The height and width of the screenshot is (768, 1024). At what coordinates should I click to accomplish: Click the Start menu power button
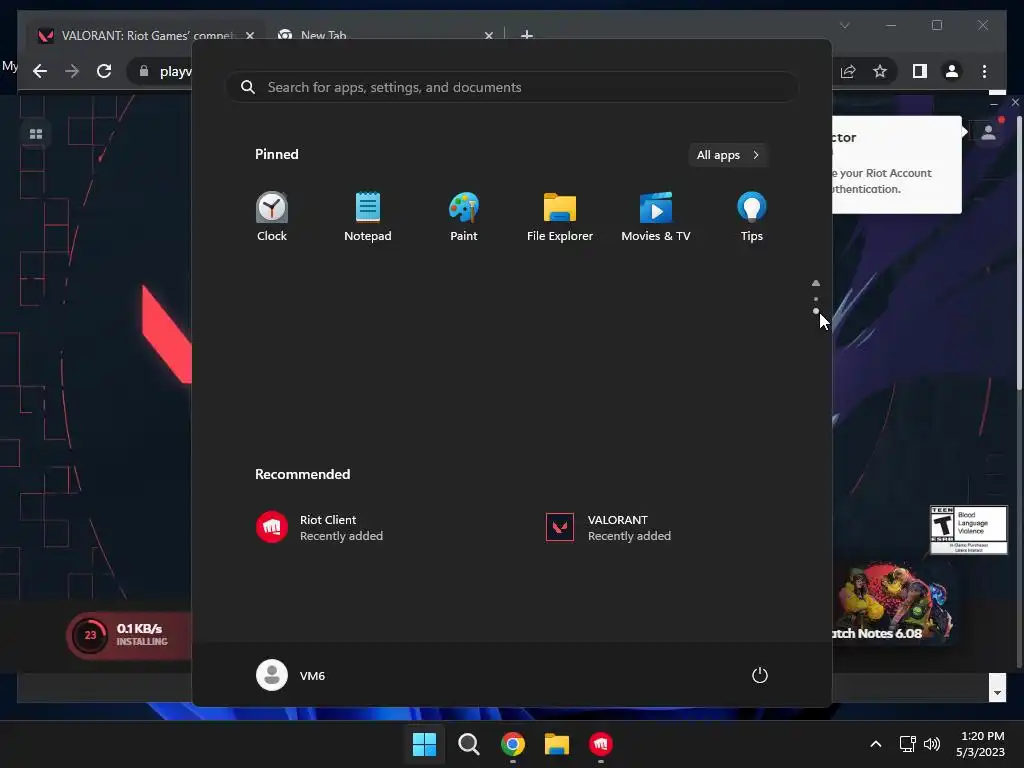(760, 675)
